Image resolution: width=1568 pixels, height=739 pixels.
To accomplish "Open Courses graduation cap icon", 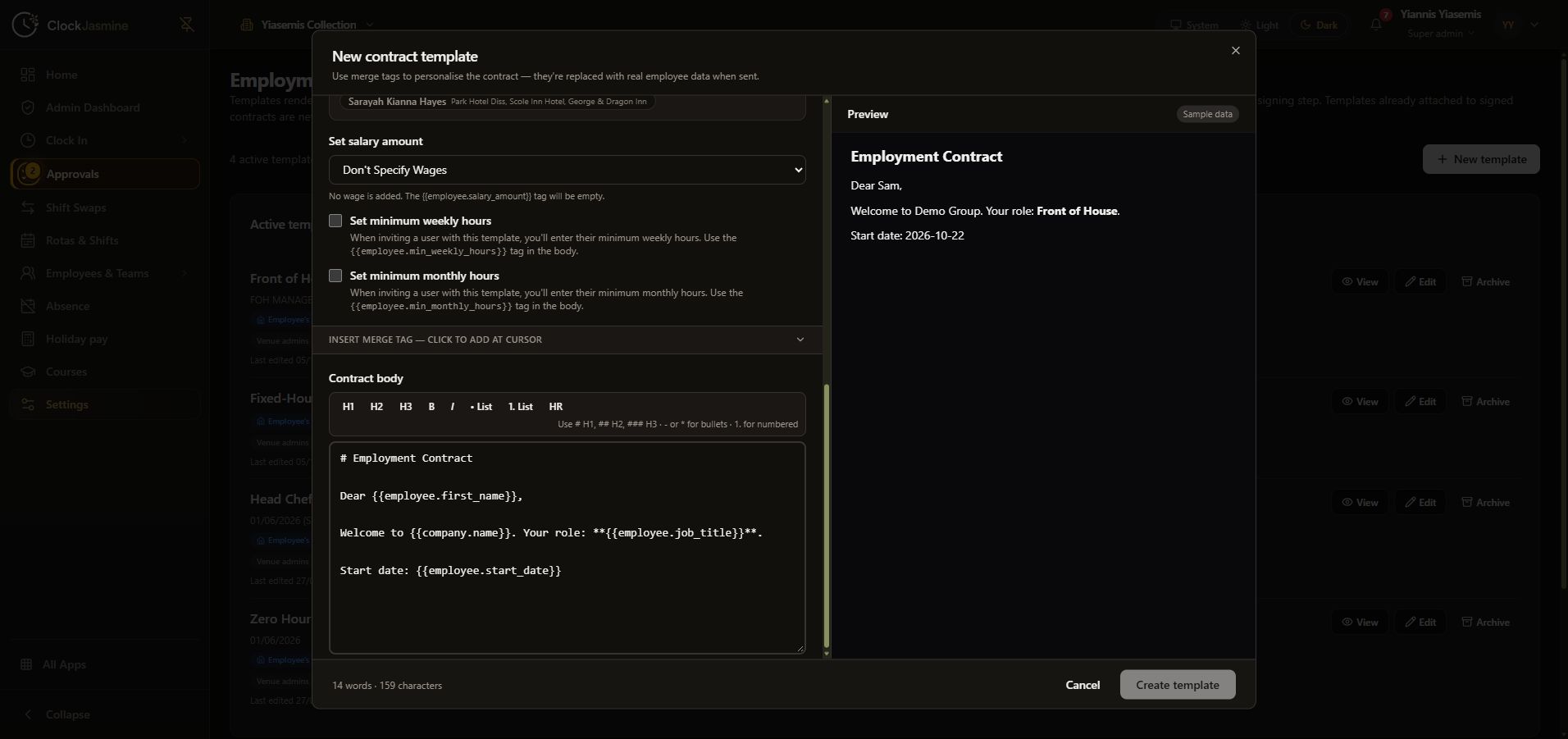I will 28,372.
